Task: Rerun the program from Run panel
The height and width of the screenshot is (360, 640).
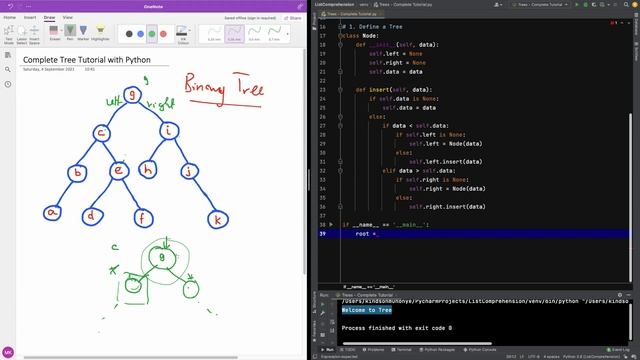Action: 322,304
